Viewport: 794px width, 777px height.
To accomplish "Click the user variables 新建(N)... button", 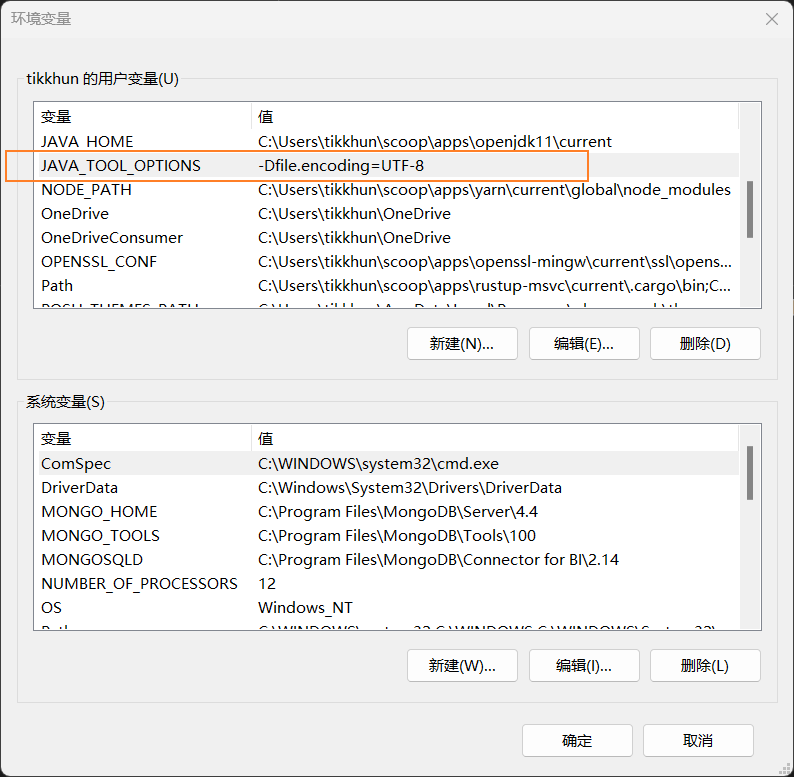I will (x=462, y=344).
